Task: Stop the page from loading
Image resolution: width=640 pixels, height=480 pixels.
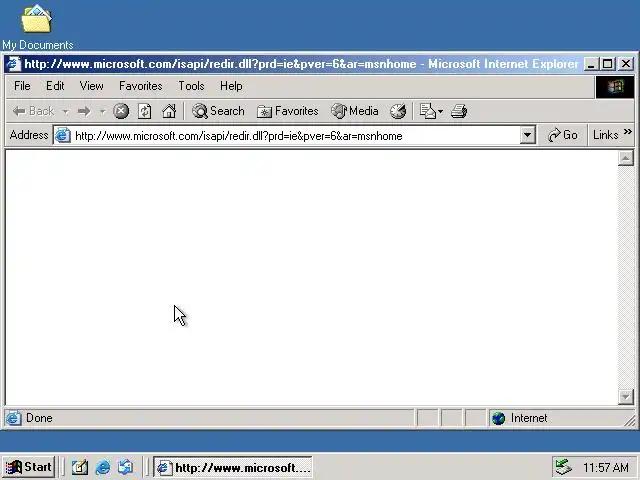Action: [121, 111]
